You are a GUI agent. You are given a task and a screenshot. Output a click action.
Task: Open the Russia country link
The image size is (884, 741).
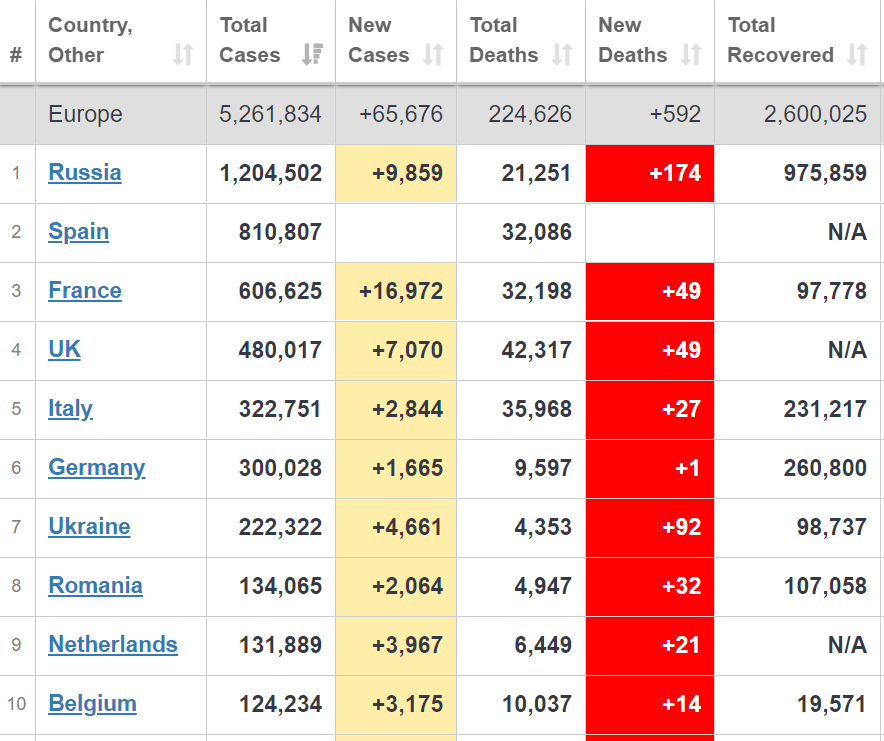85,173
